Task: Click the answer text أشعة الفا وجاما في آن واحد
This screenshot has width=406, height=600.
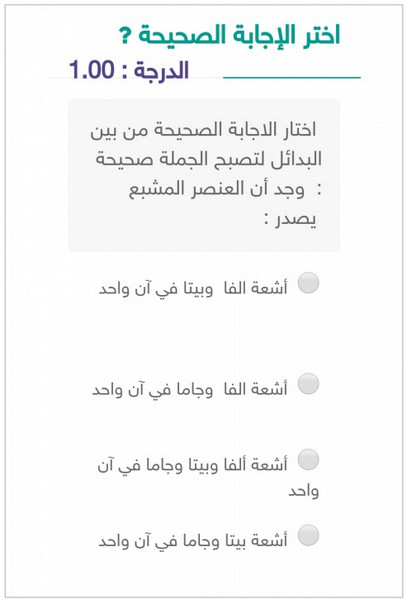Action: (190, 390)
